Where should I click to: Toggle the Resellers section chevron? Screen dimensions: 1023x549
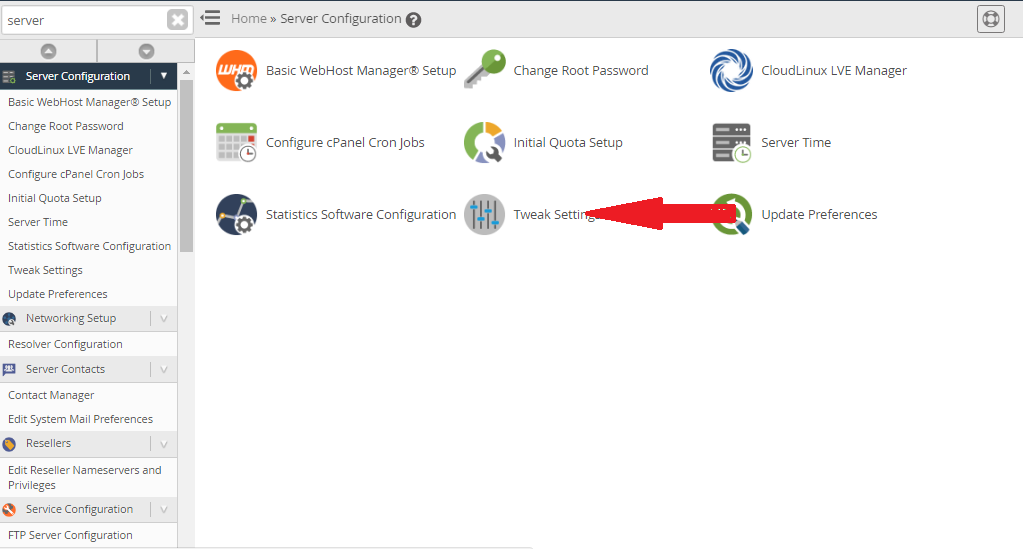tap(164, 444)
